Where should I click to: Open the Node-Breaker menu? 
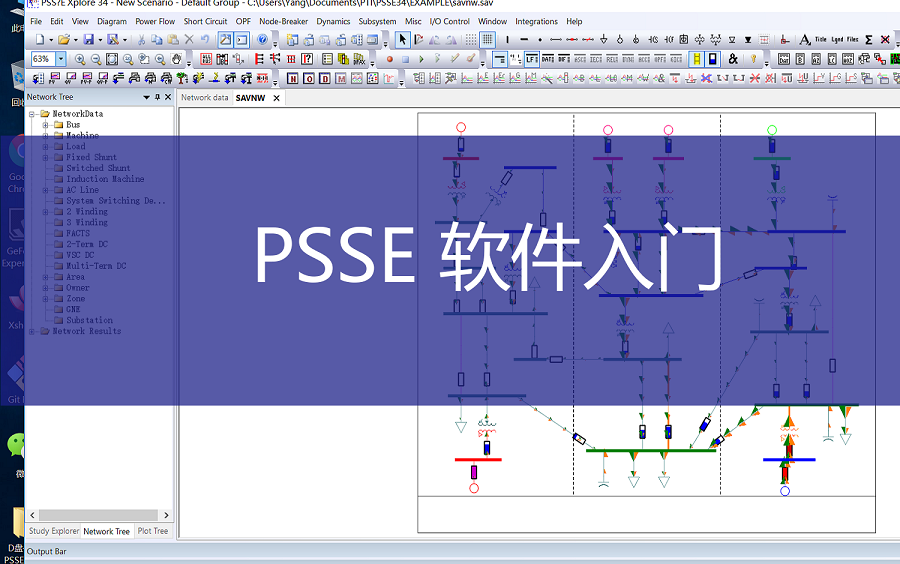click(284, 21)
